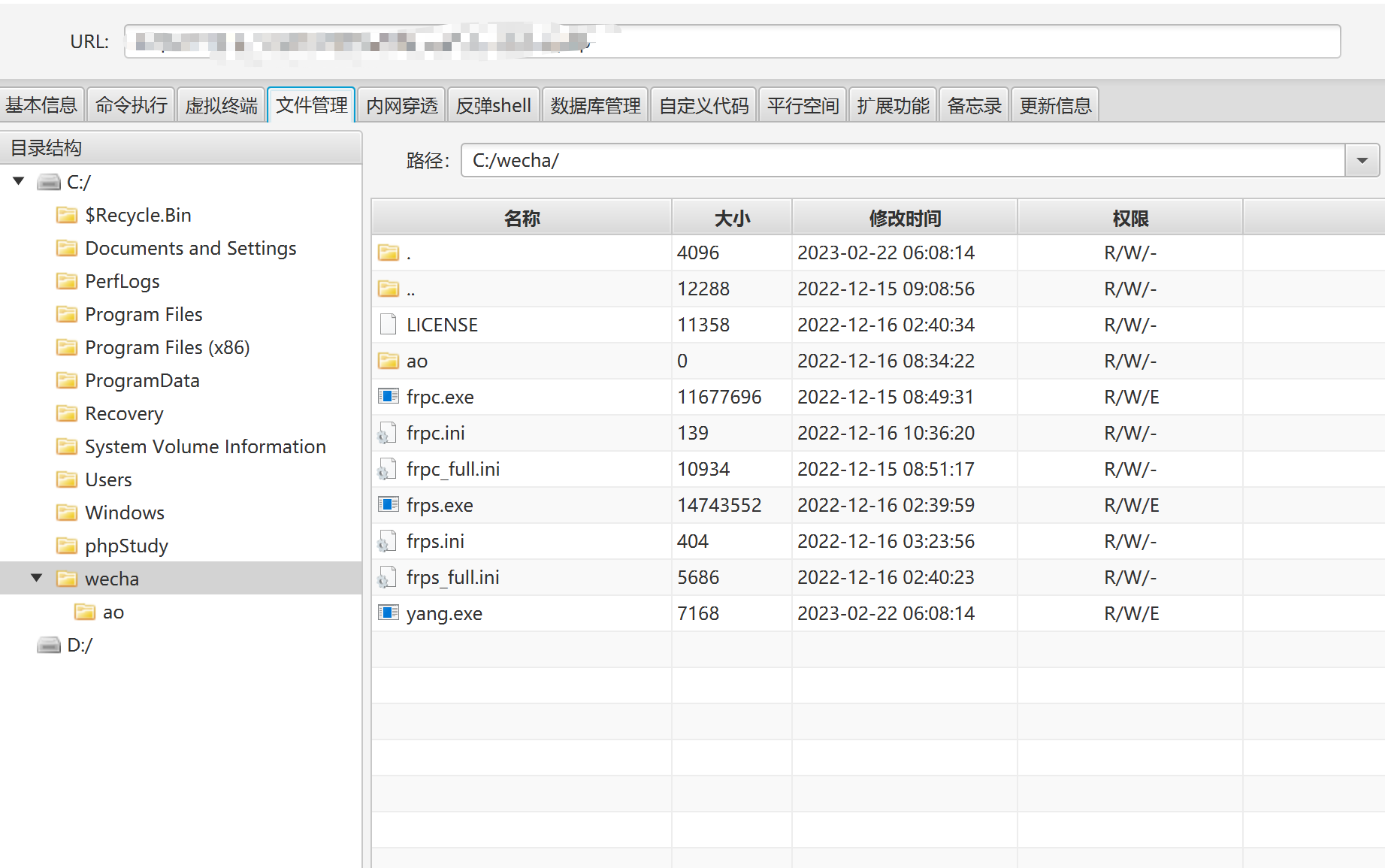The height and width of the screenshot is (868, 1385).
Task: Sort files by the 大小 column header
Action: 732,218
